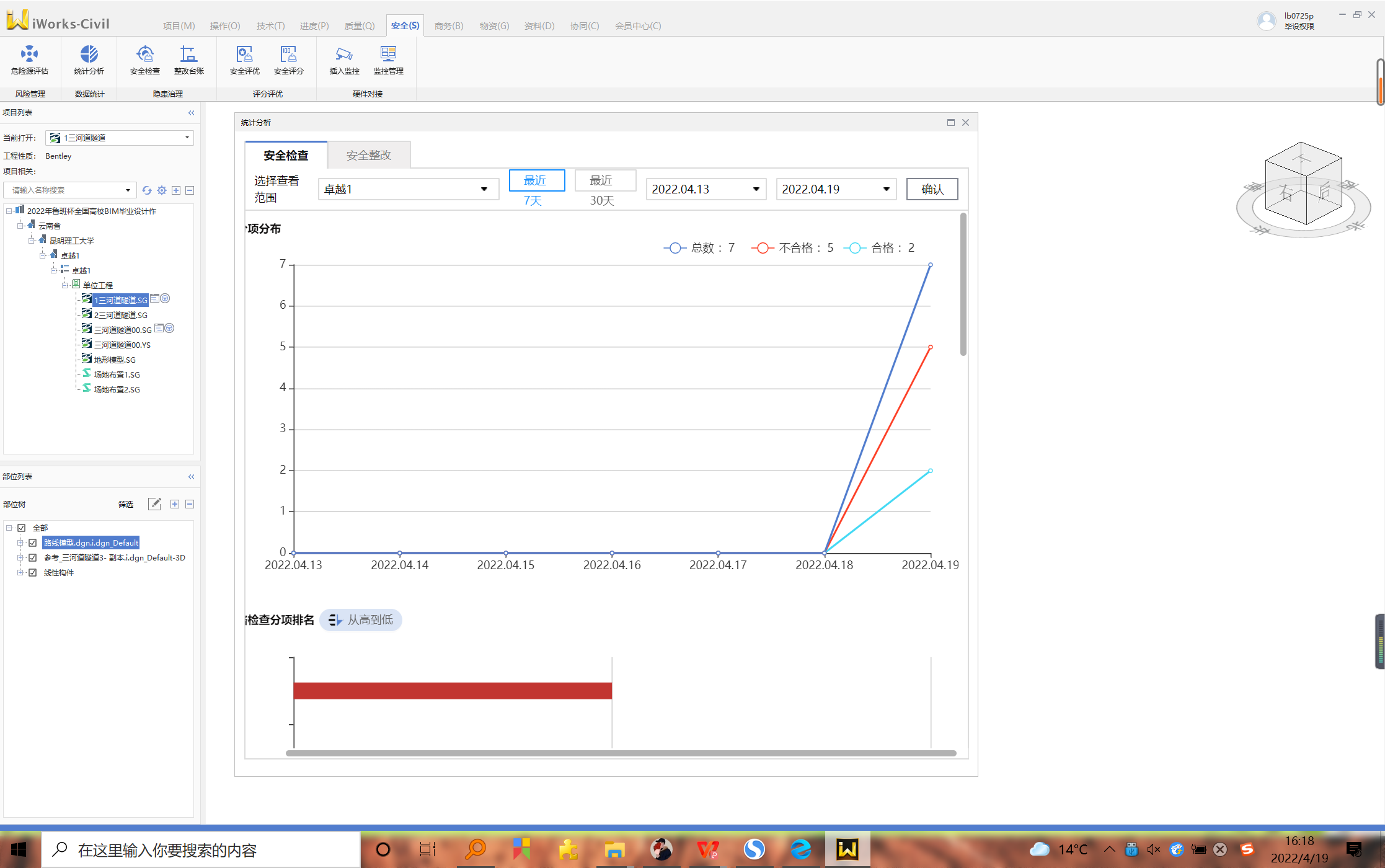Collapse the 项目列表 panel

pos(191,113)
